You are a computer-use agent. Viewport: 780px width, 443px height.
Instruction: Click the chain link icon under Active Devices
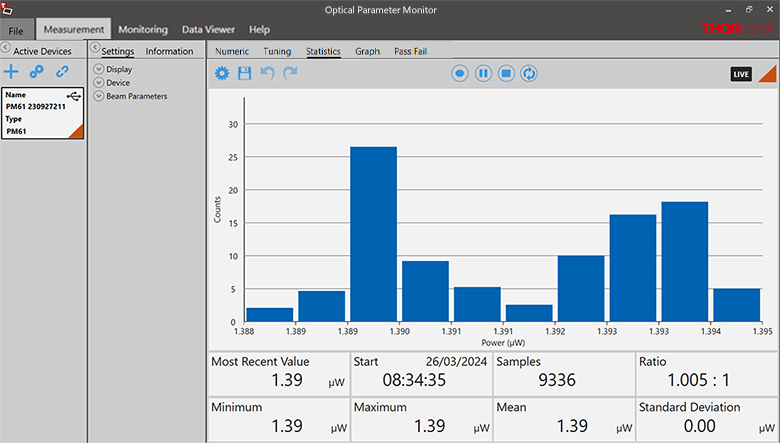click(62, 72)
